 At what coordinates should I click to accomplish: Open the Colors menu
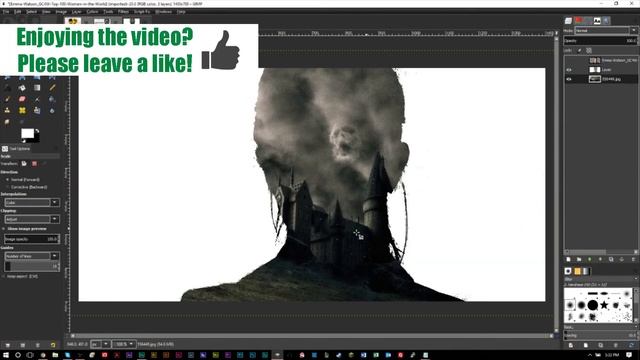[x=92, y=12]
